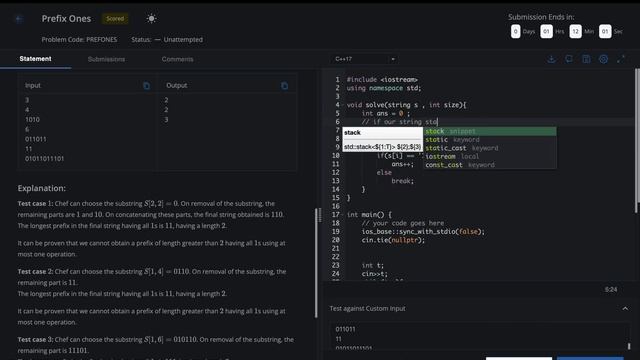The image size is (640, 360).
Task: Choose 'static_cast keyword' autocomplete suggestion
Action: (490, 148)
